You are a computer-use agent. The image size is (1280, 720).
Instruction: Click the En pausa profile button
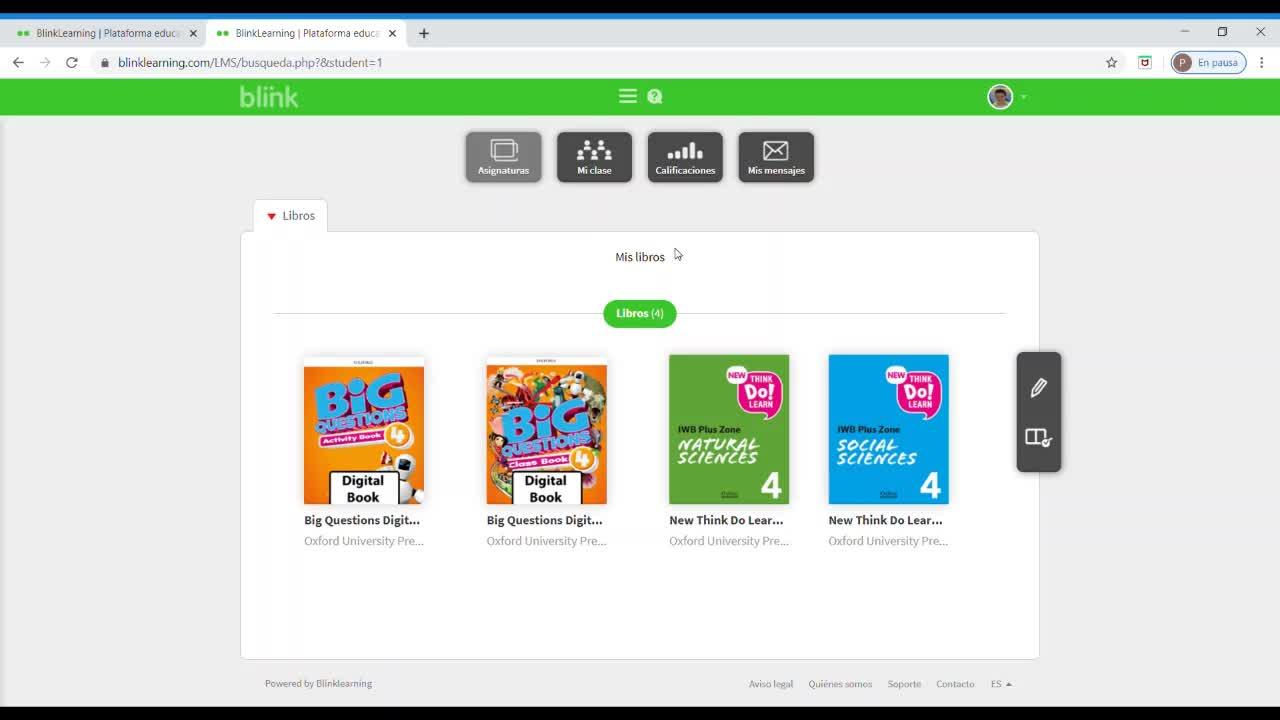pyautogui.click(x=1209, y=62)
